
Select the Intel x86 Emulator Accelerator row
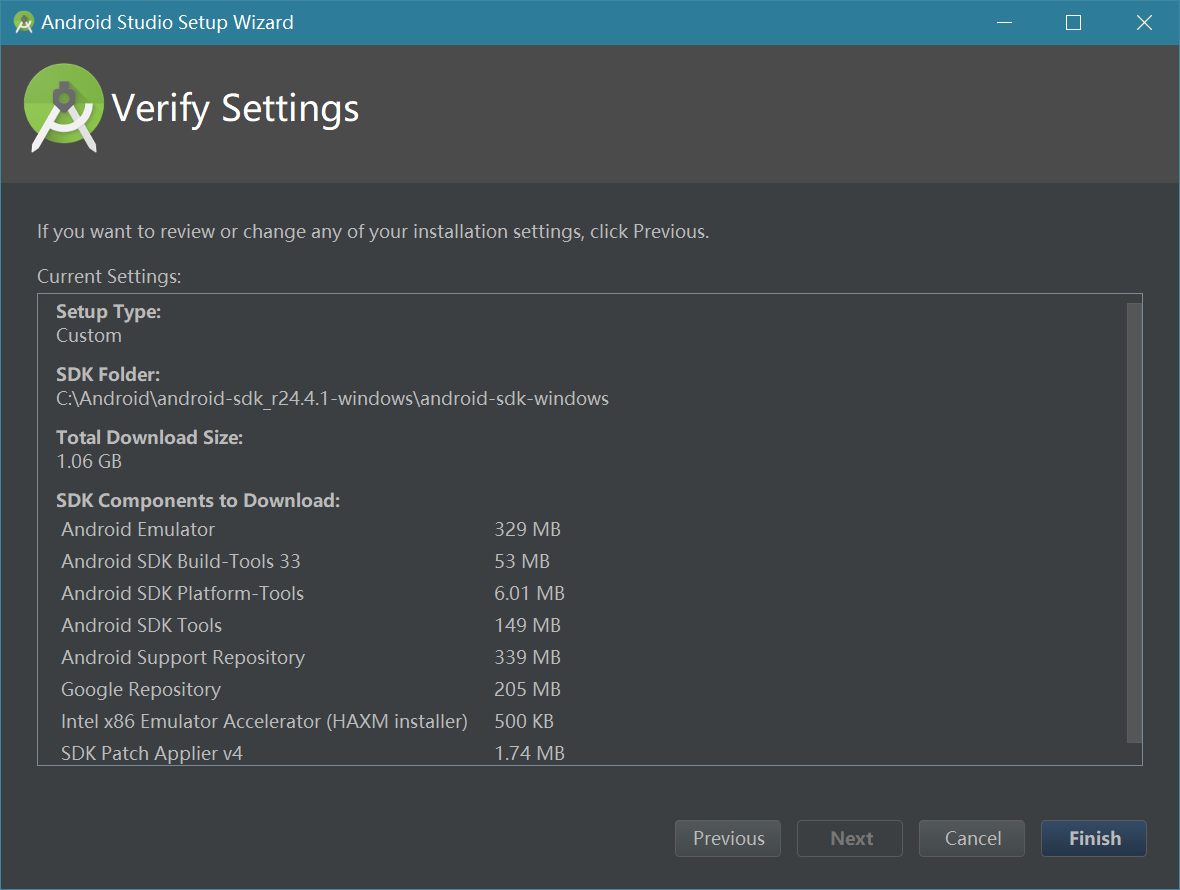(264, 721)
